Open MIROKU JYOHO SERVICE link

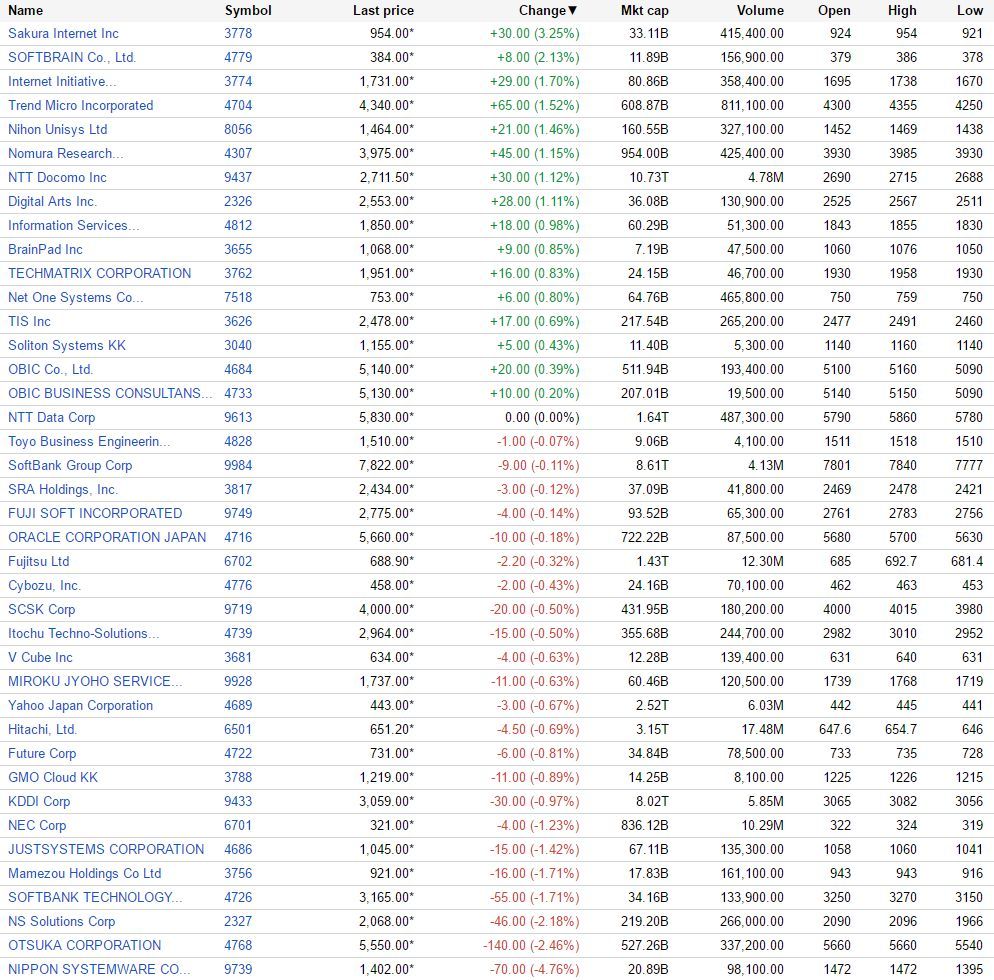(x=95, y=683)
